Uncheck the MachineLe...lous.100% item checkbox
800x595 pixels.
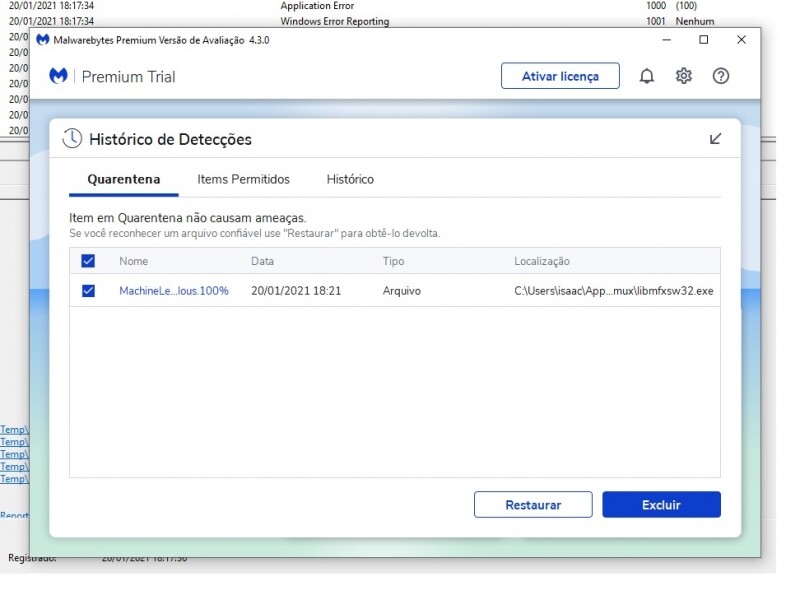(x=88, y=291)
